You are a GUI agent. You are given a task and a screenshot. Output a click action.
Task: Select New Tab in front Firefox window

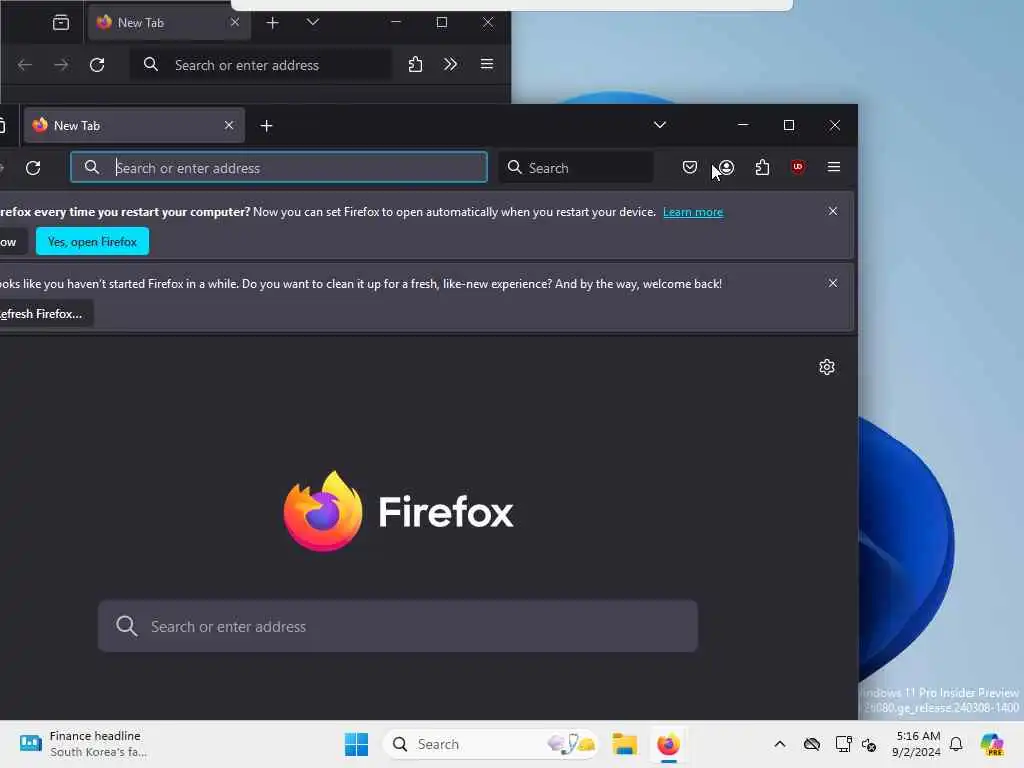(134, 125)
